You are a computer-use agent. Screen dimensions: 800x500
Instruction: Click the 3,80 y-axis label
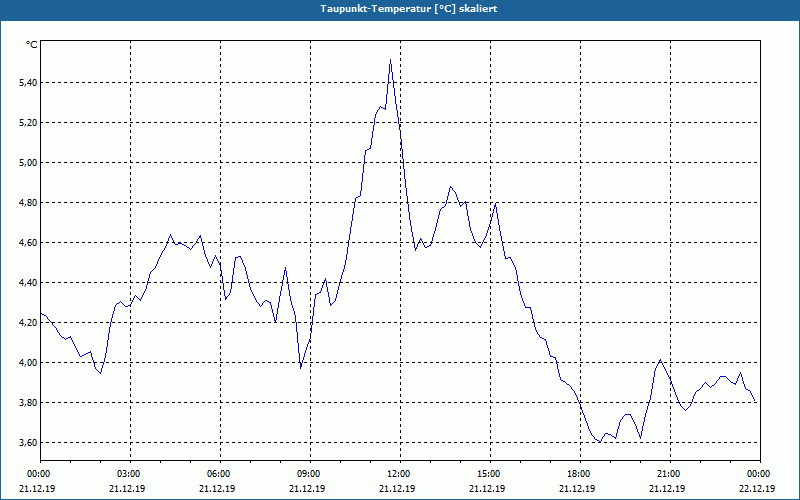pos(28,403)
